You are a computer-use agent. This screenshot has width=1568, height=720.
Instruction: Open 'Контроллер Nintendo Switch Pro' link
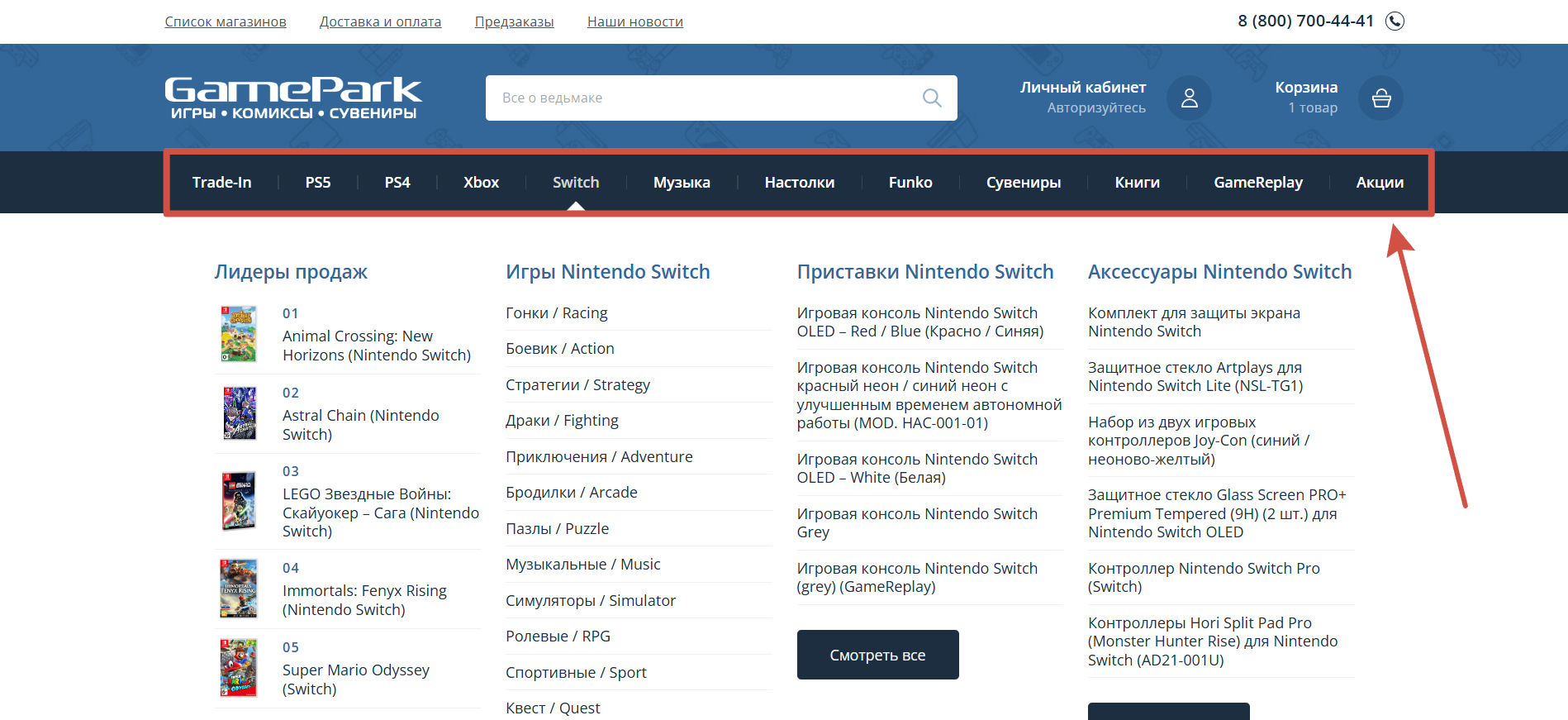[1204, 577]
